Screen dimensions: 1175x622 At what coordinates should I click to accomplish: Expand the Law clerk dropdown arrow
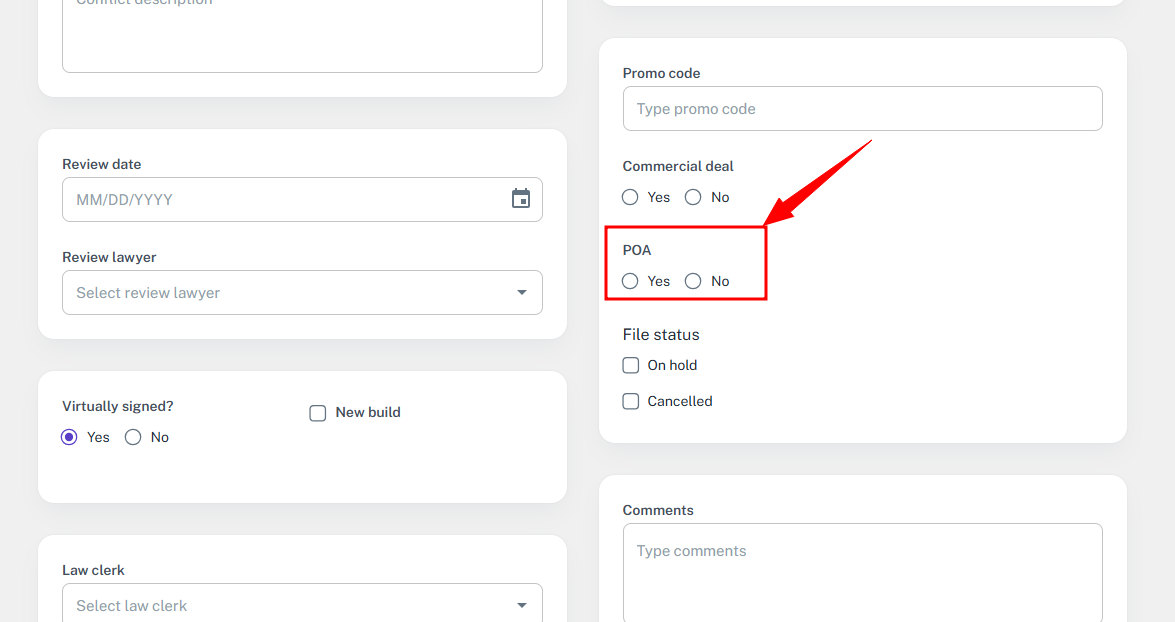pyautogui.click(x=522, y=606)
